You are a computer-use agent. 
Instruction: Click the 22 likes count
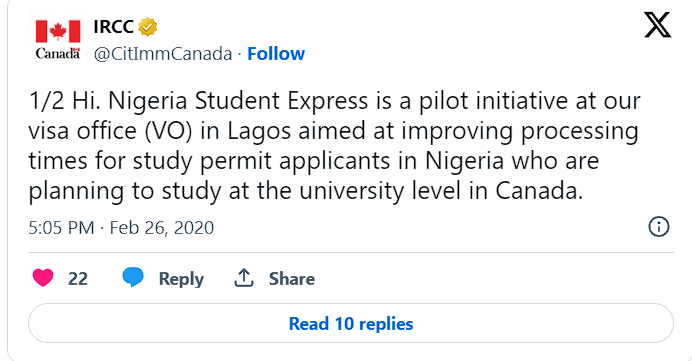tap(78, 279)
